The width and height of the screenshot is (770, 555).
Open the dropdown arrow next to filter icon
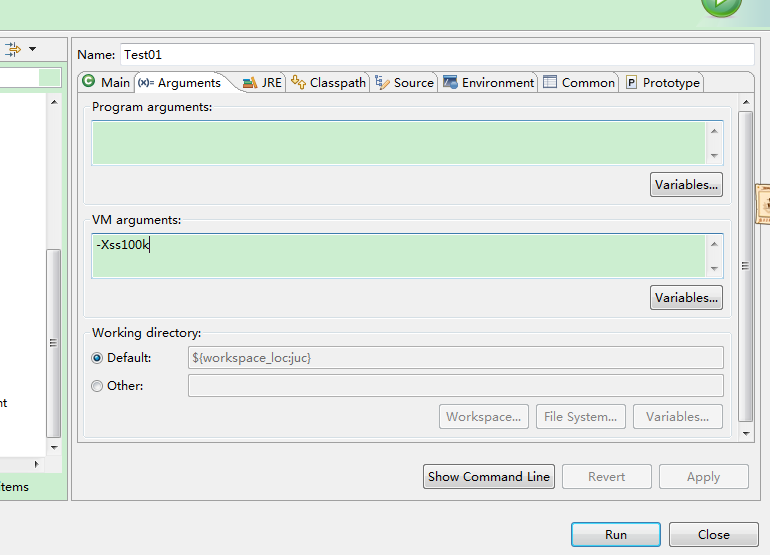click(x=32, y=49)
